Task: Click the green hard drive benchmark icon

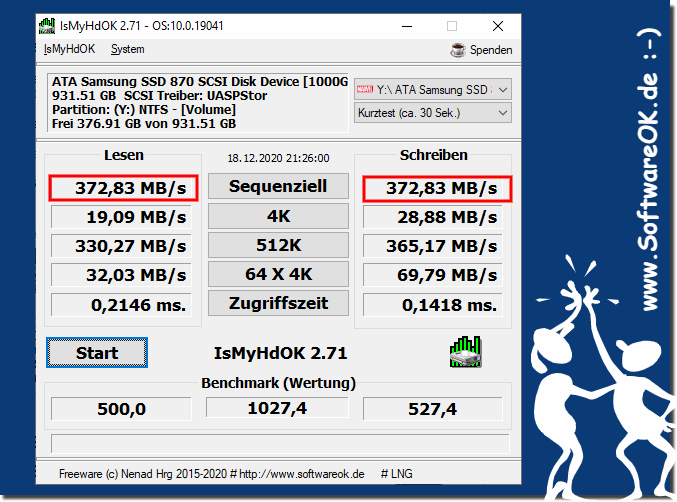Action: click(x=465, y=352)
